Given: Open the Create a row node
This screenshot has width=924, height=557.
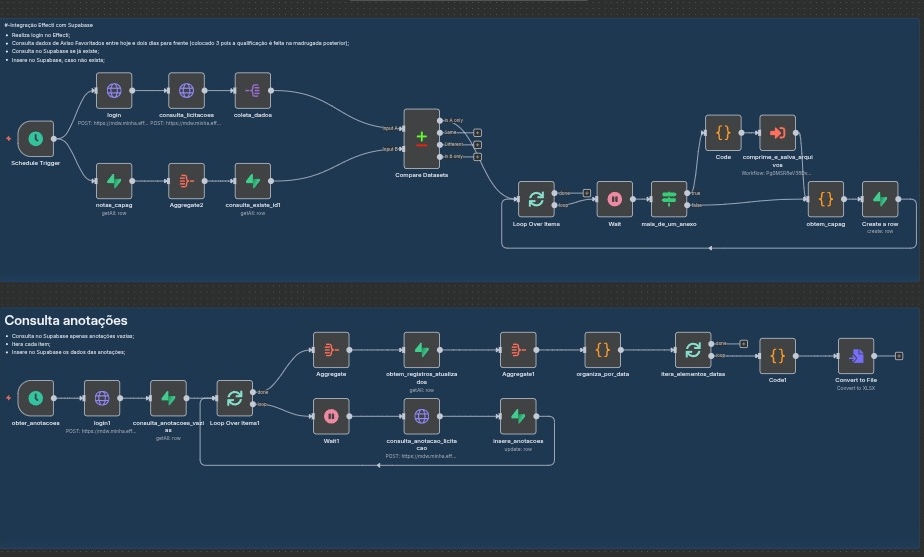Looking at the screenshot, I should (879, 199).
